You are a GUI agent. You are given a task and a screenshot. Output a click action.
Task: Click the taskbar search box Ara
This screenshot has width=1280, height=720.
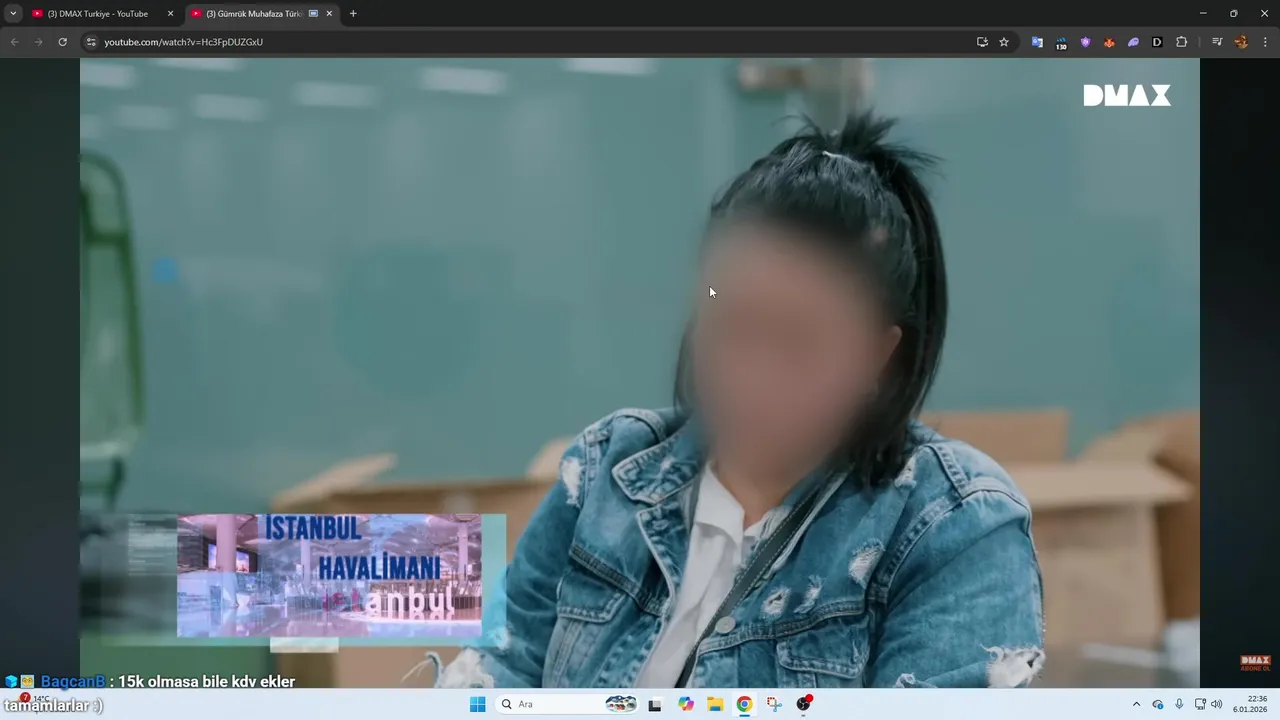click(x=568, y=704)
